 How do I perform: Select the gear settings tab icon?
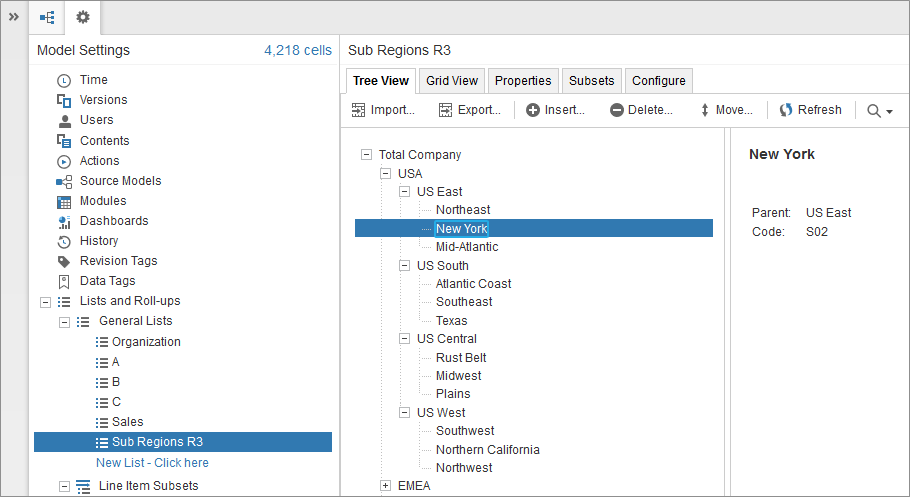[83, 17]
